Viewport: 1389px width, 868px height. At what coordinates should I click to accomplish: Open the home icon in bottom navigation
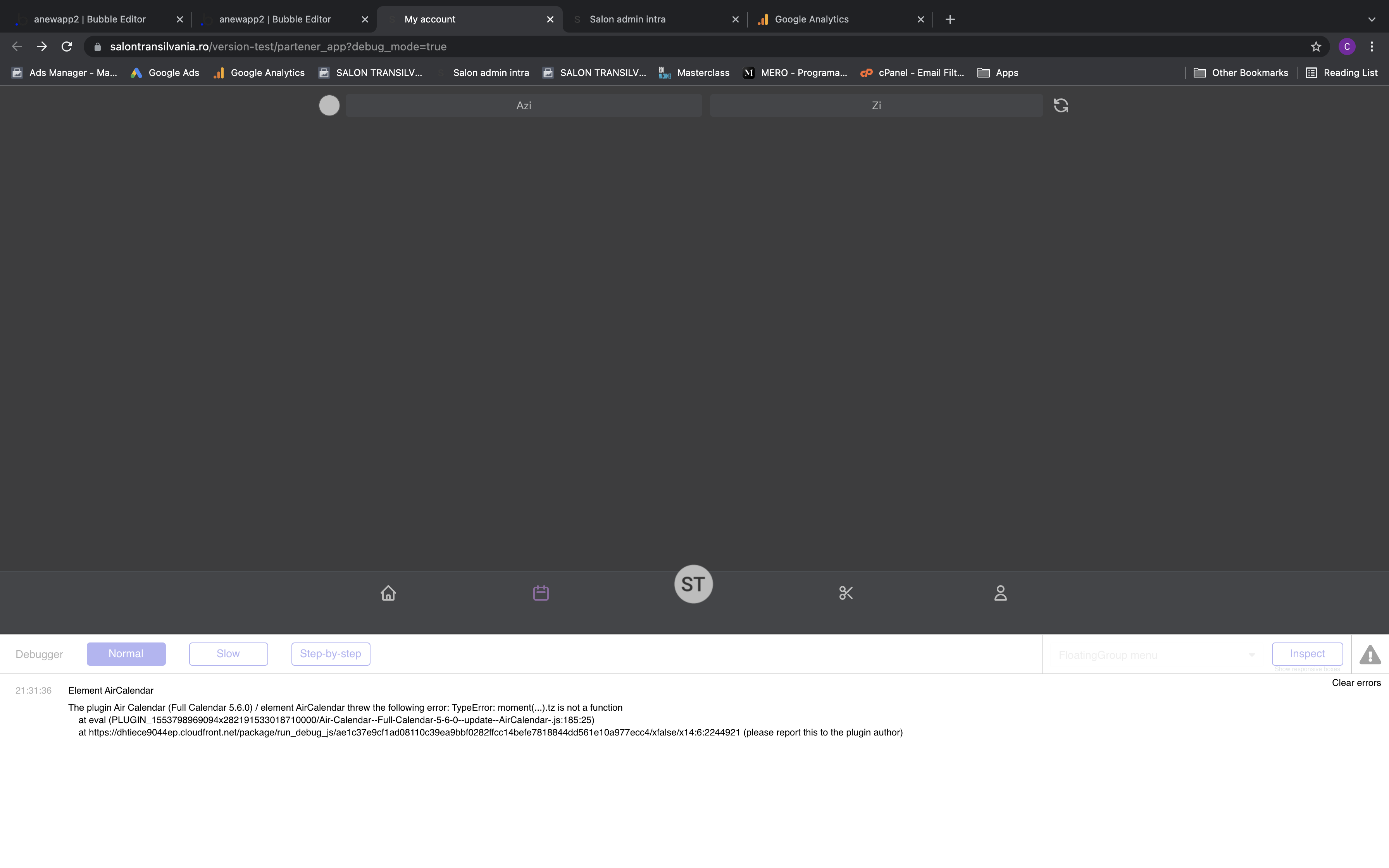point(388,592)
